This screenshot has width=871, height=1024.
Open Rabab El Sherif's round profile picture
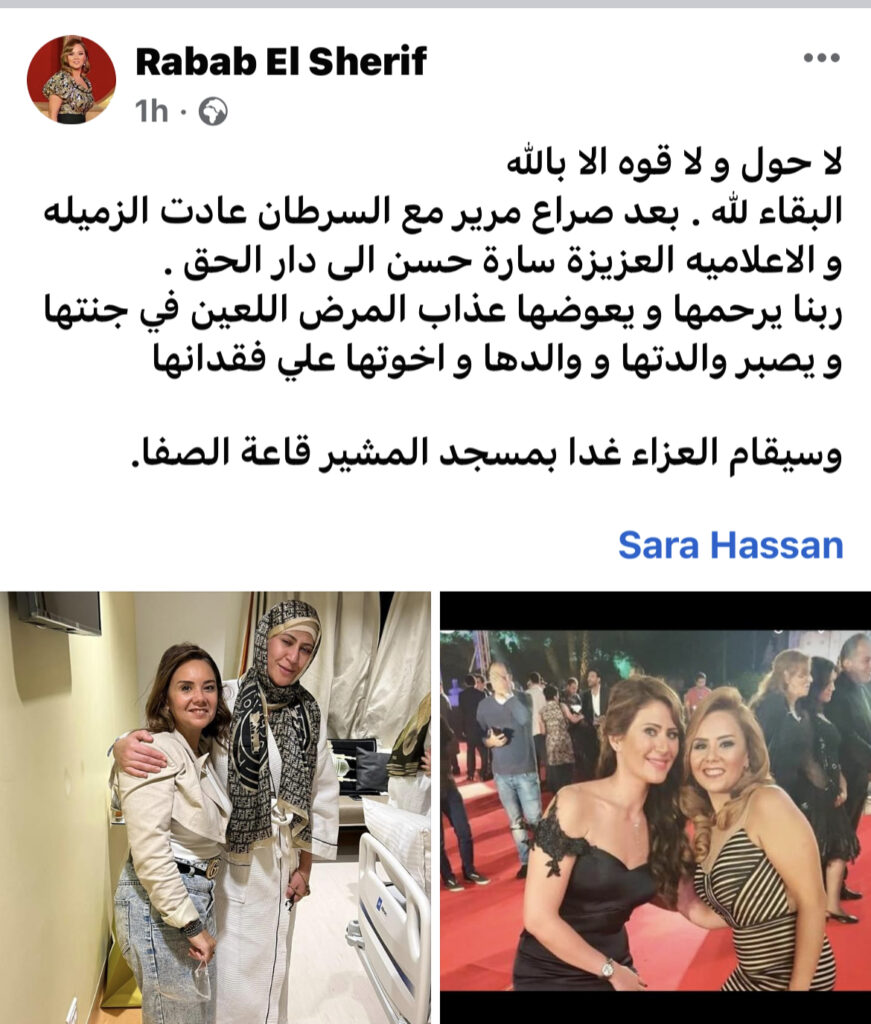(71, 80)
